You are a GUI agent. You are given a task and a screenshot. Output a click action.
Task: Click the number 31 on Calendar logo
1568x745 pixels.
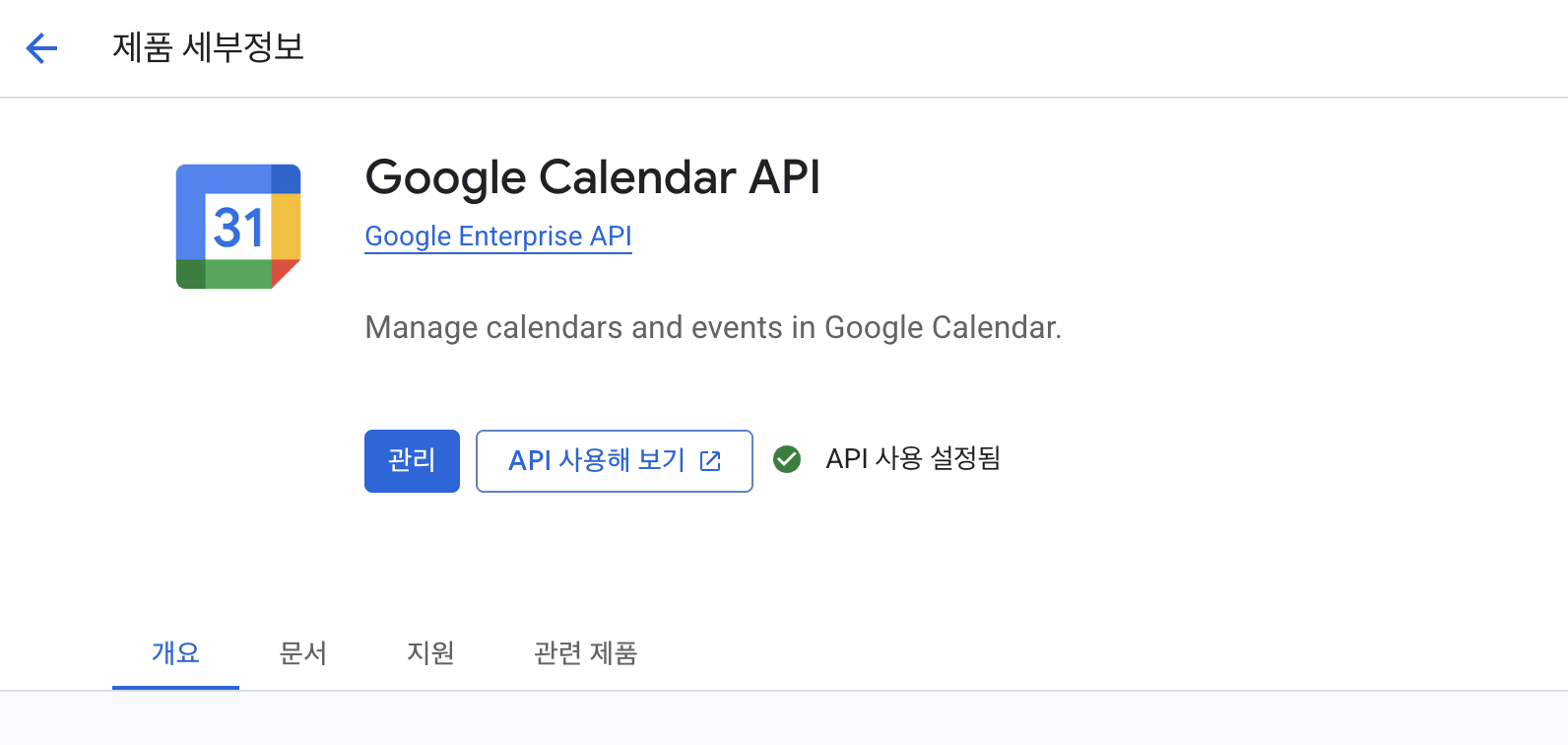pos(238,228)
